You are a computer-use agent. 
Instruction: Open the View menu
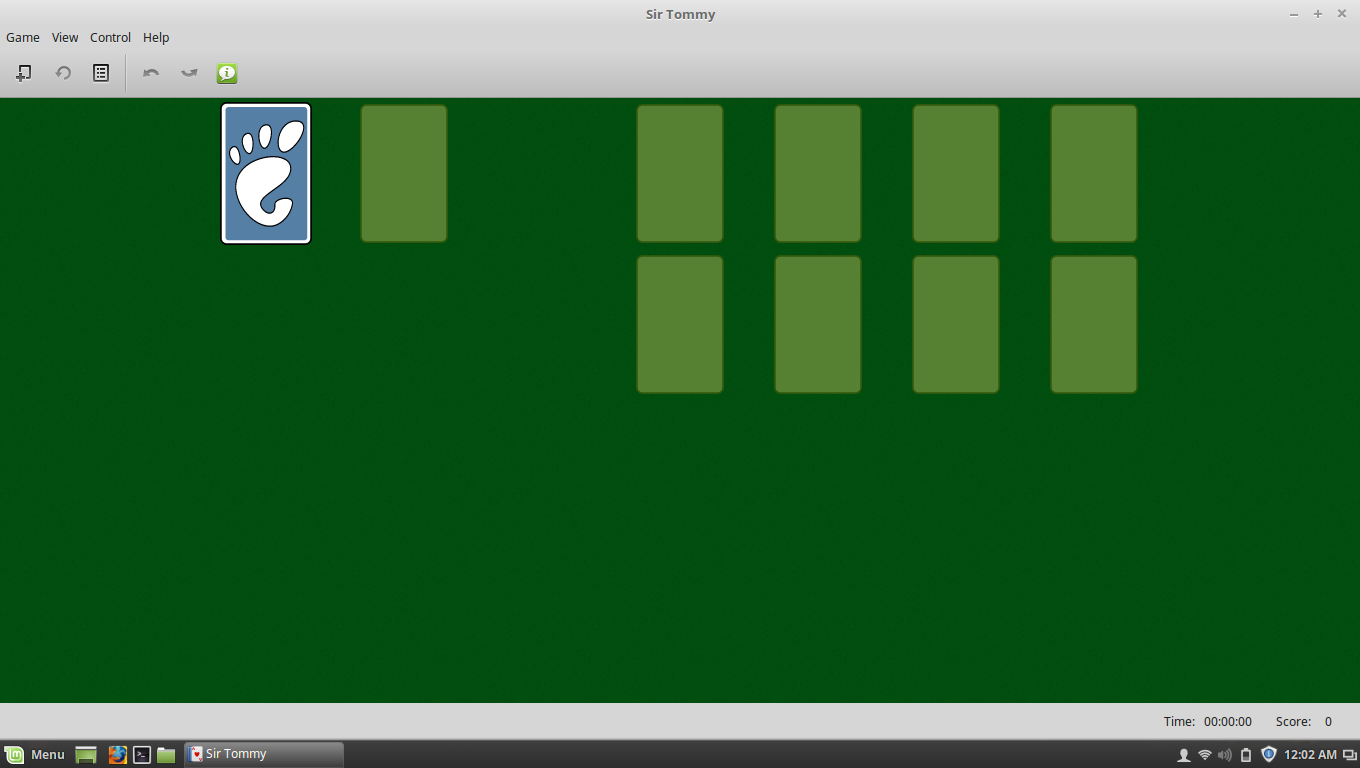pyautogui.click(x=64, y=37)
